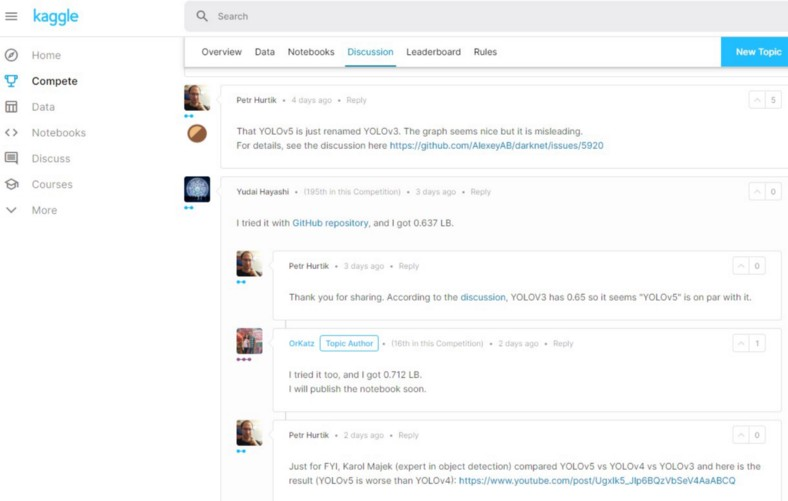Open Discuss in the sidebar
Image resolution: width=788 pixels, height=501 pixels.
[x=51, y=158]
